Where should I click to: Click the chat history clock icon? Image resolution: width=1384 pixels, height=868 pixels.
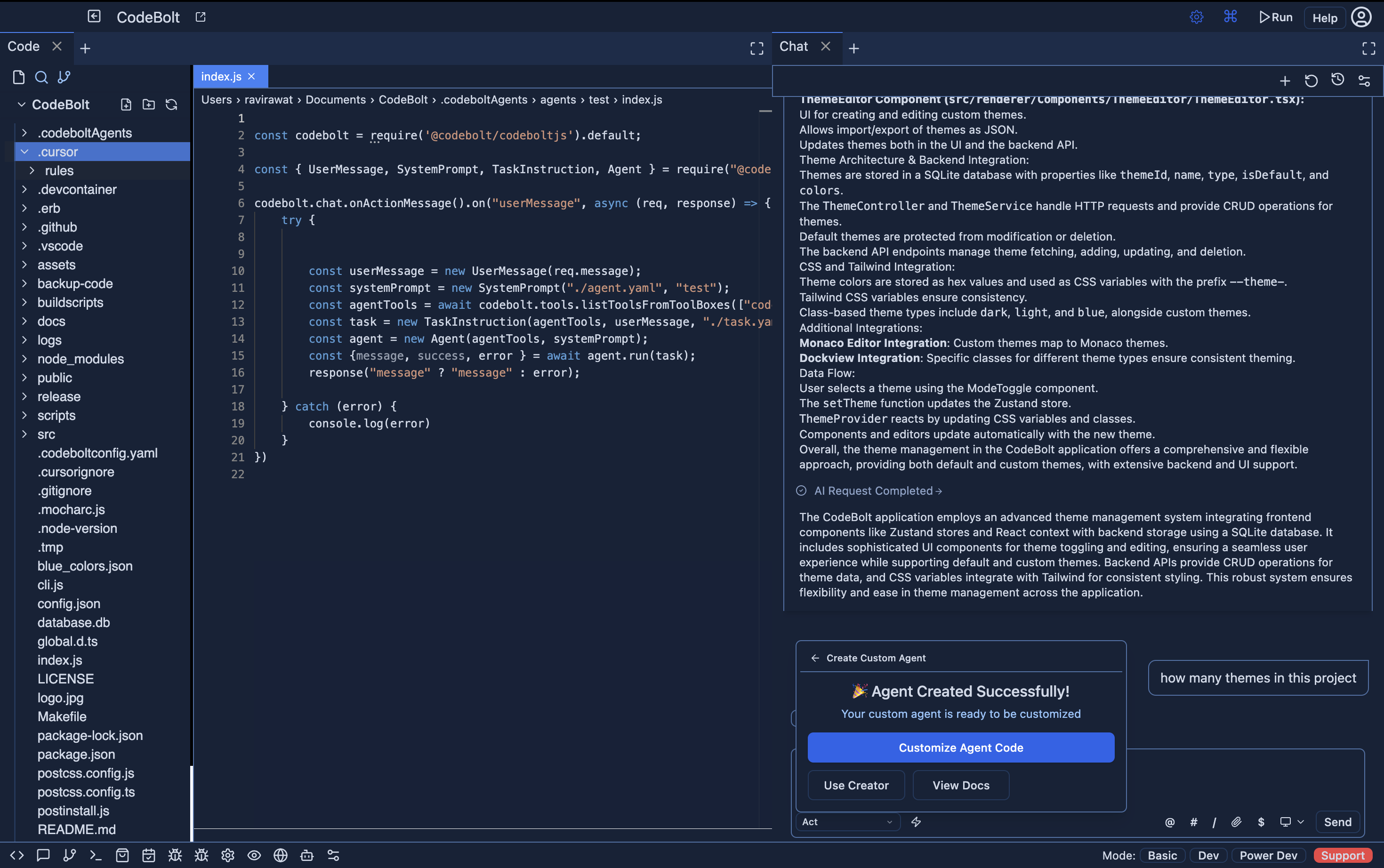1337,80
